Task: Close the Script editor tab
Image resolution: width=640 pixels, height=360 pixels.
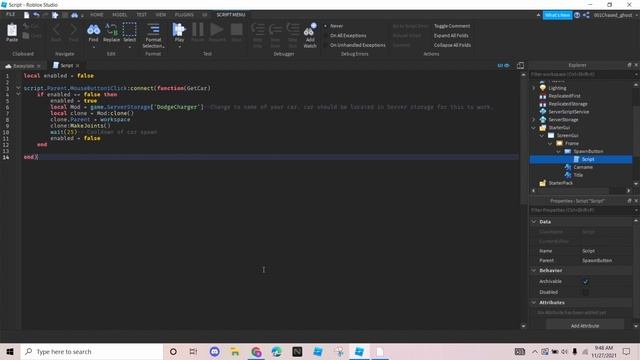Action: (x=78, y=66)
